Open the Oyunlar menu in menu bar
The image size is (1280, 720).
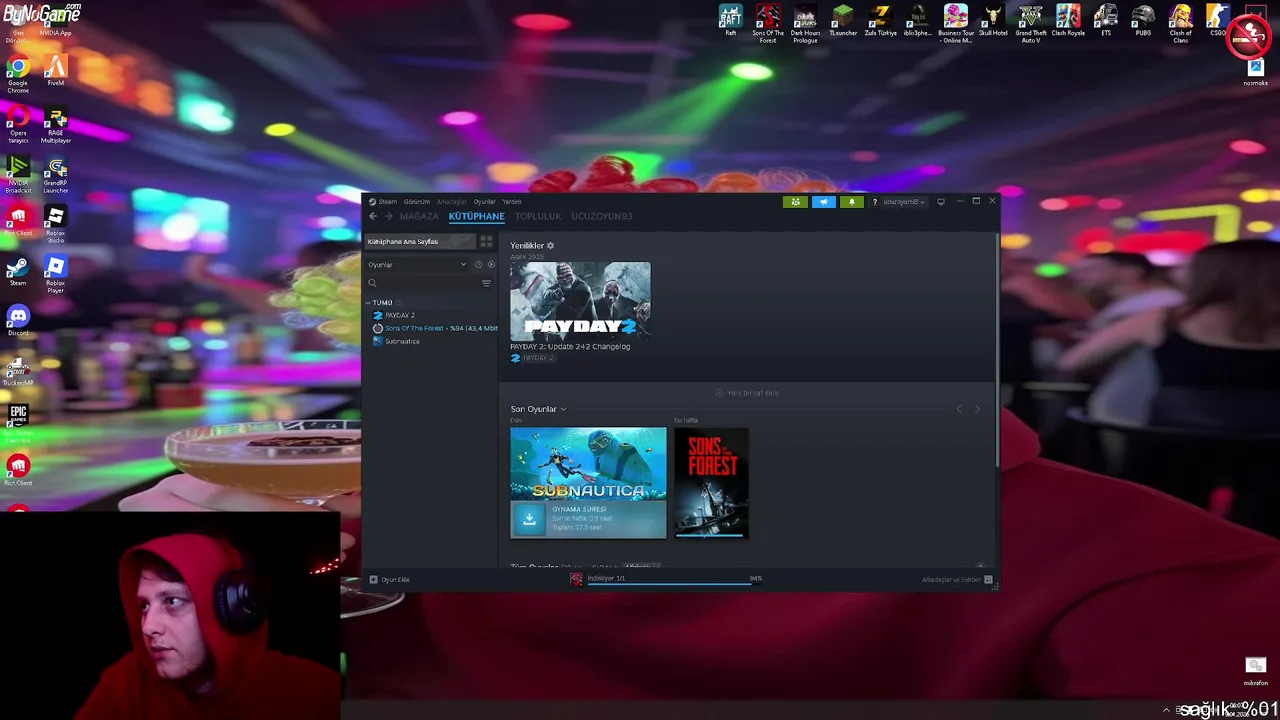(x=485, y=202)
